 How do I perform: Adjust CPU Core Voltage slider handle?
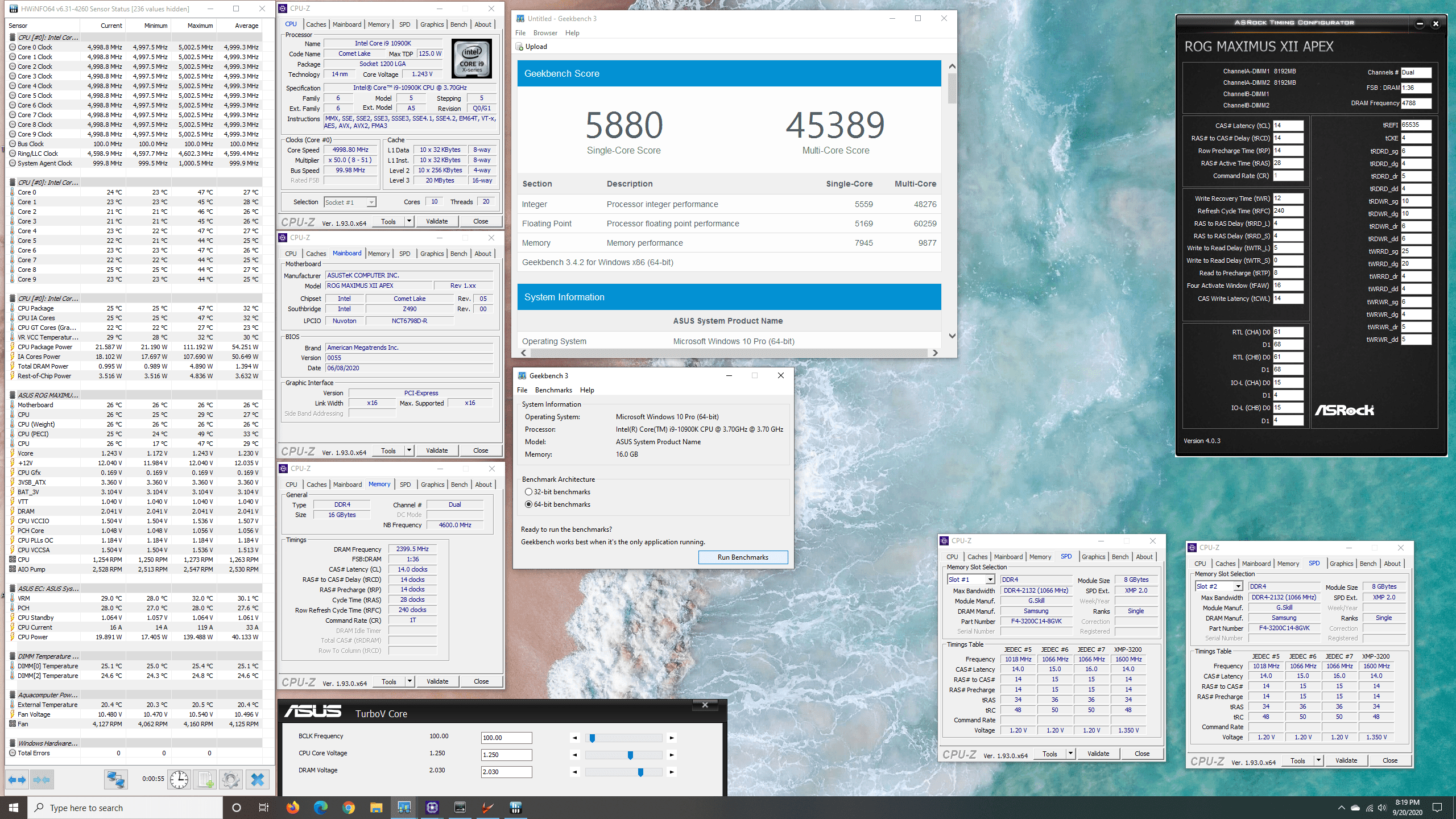(630, 755)
